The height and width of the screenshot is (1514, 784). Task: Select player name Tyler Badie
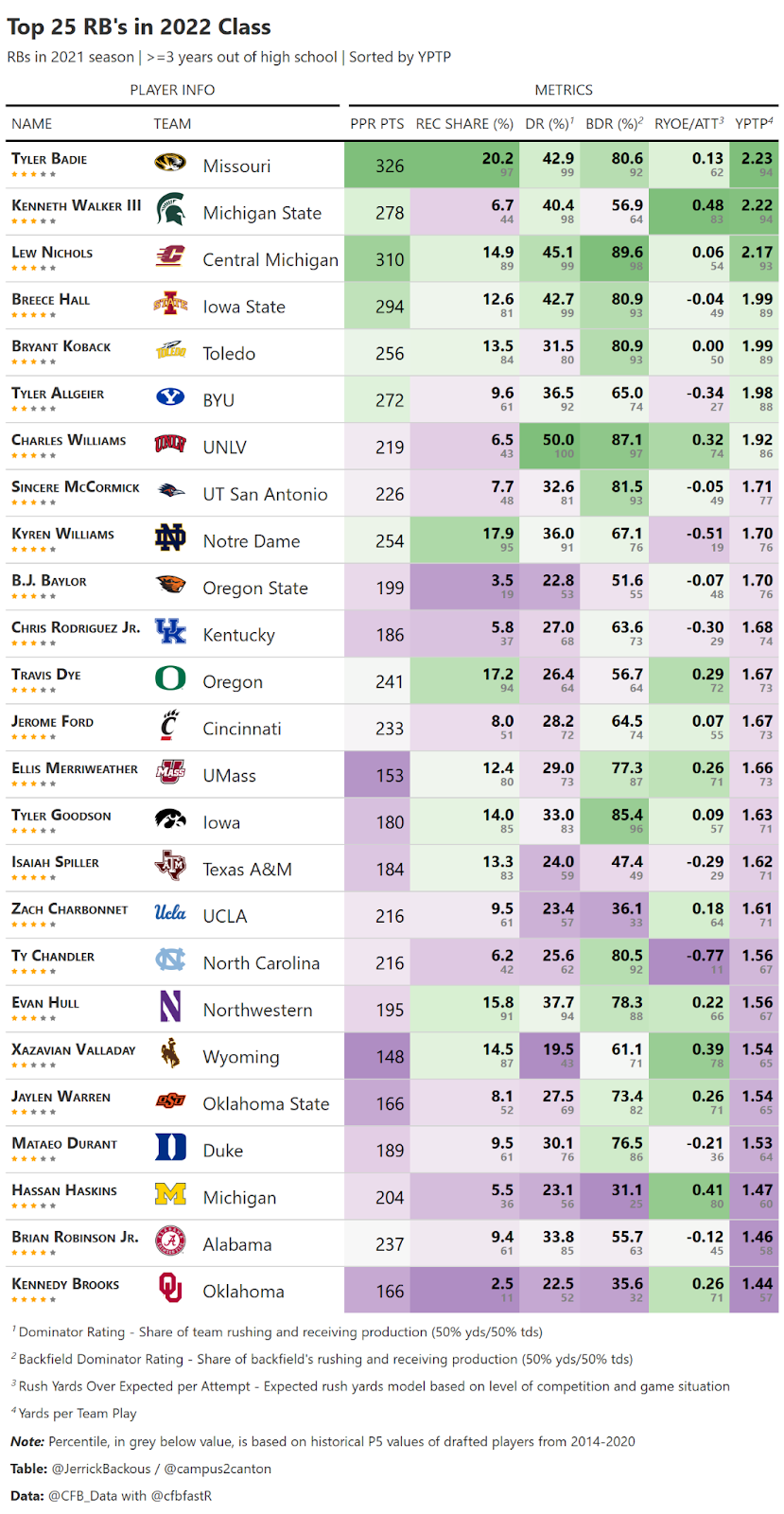[49, 159]
